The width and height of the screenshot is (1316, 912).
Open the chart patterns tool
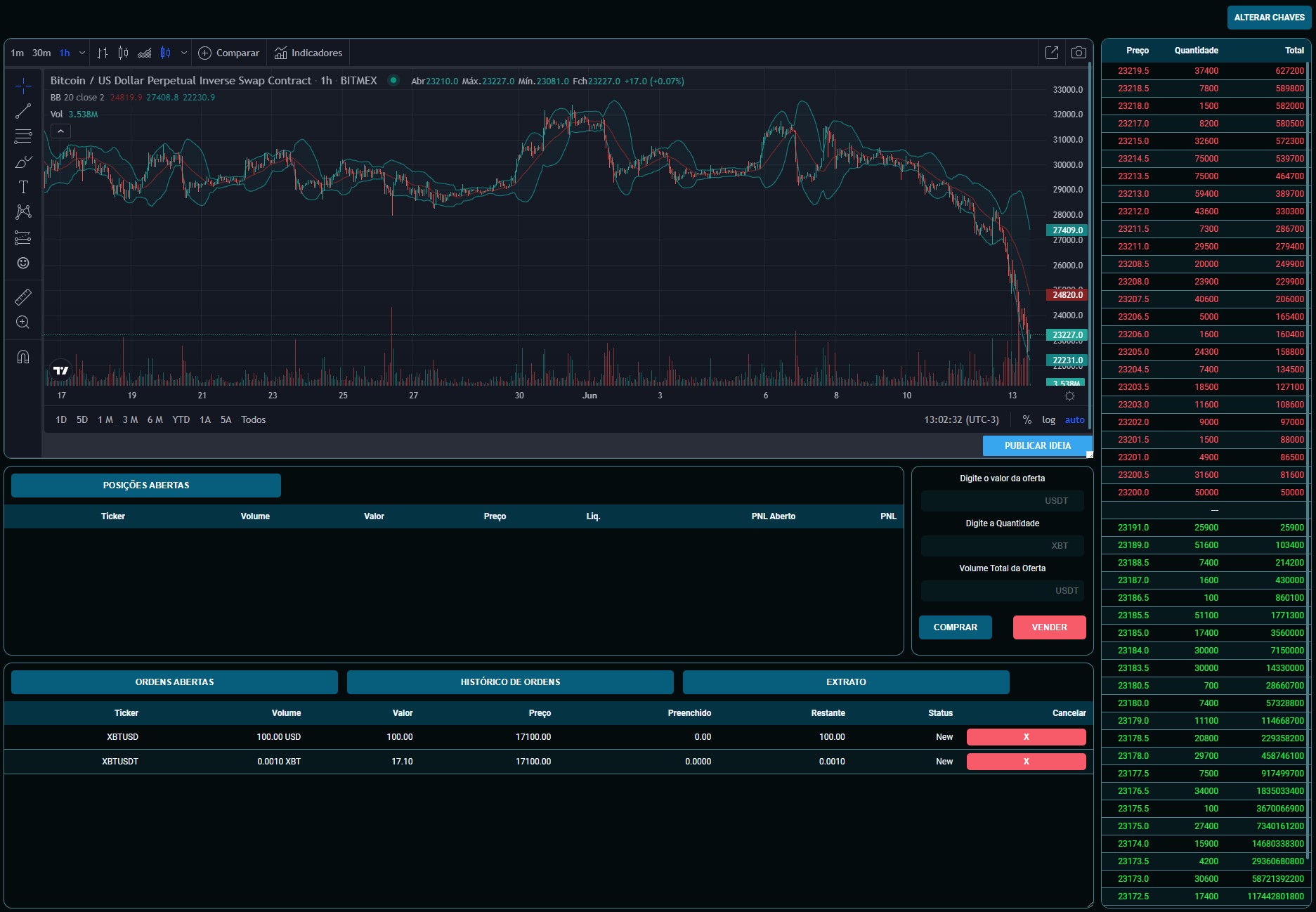(23, 212)
